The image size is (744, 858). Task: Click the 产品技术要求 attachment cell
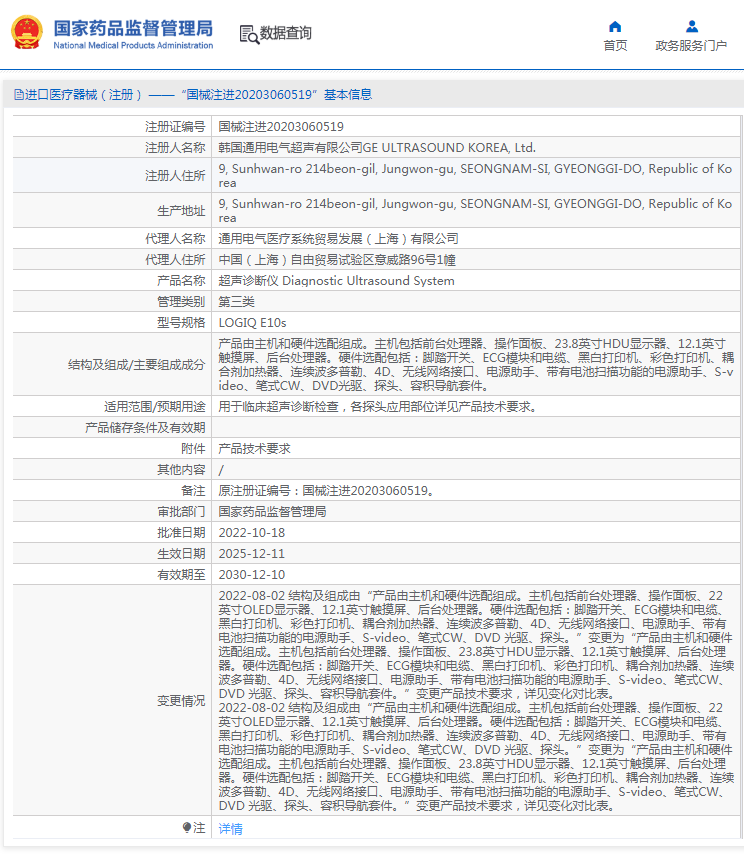254,449
